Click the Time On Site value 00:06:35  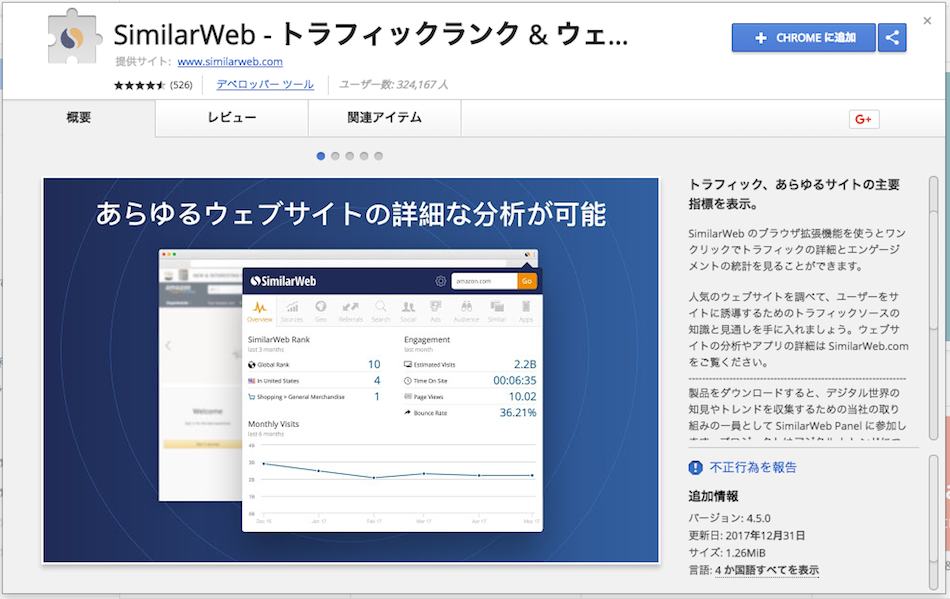(514, 381)
